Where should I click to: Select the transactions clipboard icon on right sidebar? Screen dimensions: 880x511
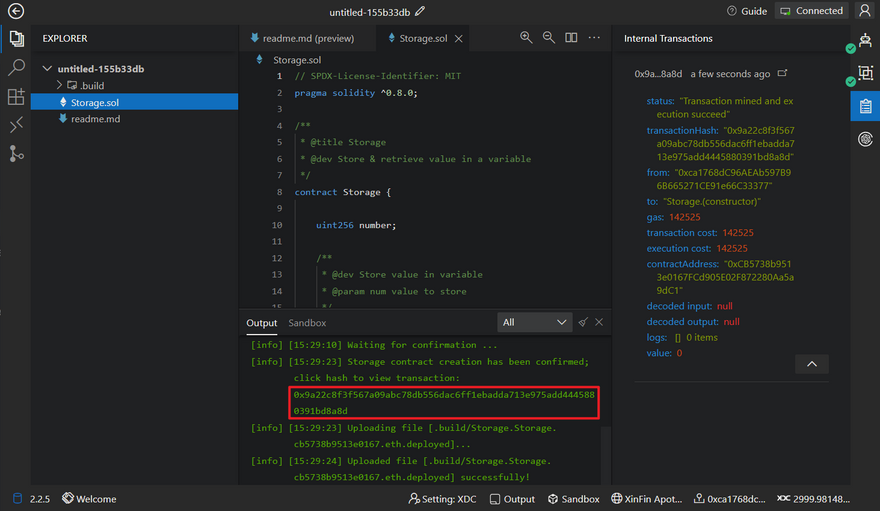coord(865,105)
